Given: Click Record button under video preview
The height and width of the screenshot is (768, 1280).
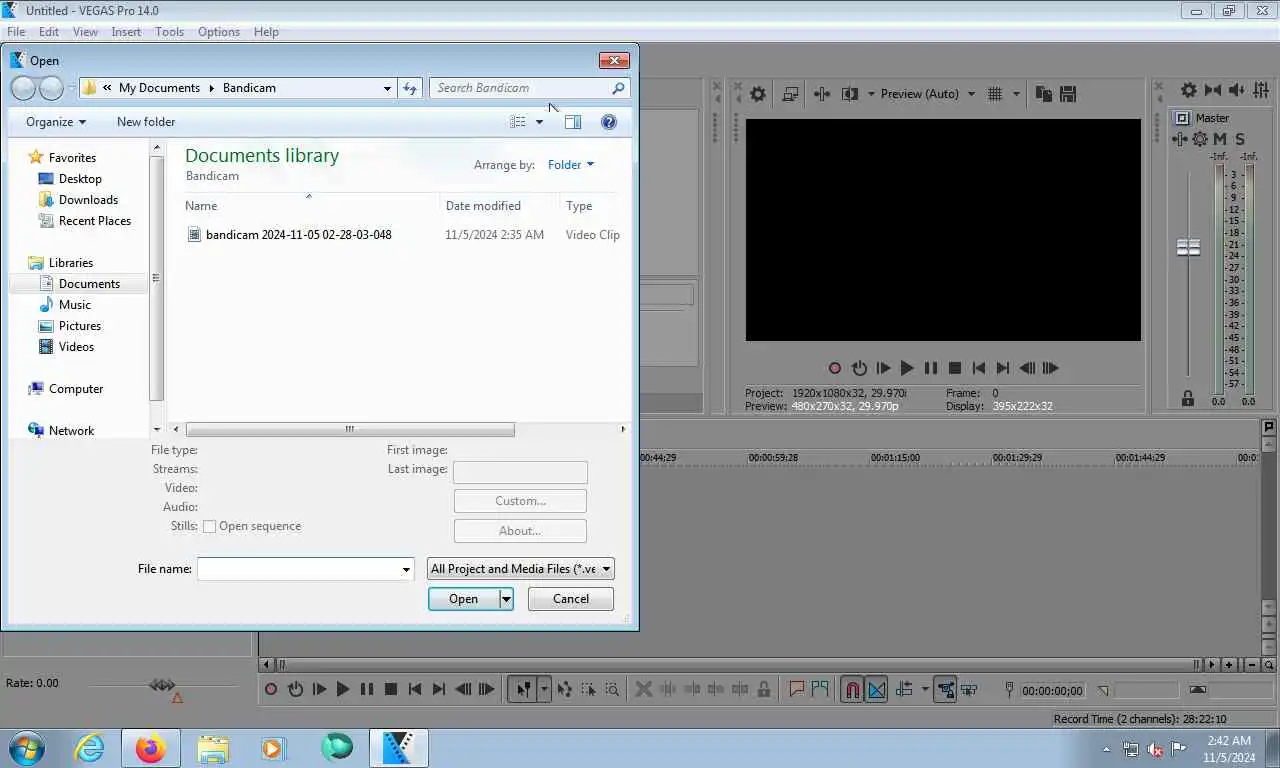Looking at the screenshot, I should (x=835, y=368).
